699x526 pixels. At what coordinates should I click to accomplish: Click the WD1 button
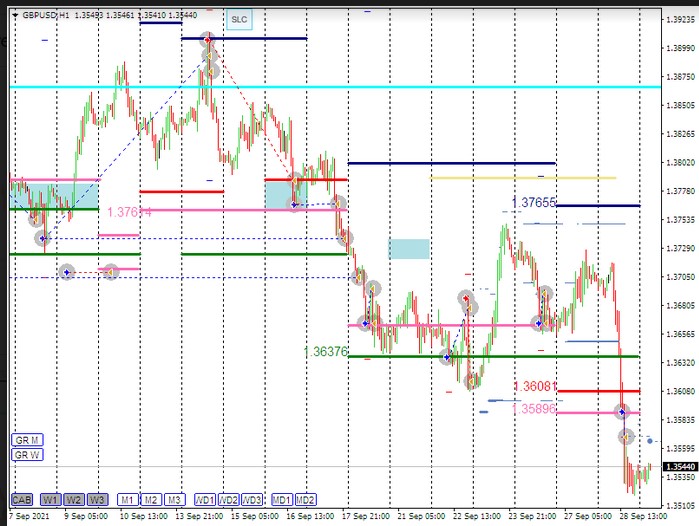point(205,499)
